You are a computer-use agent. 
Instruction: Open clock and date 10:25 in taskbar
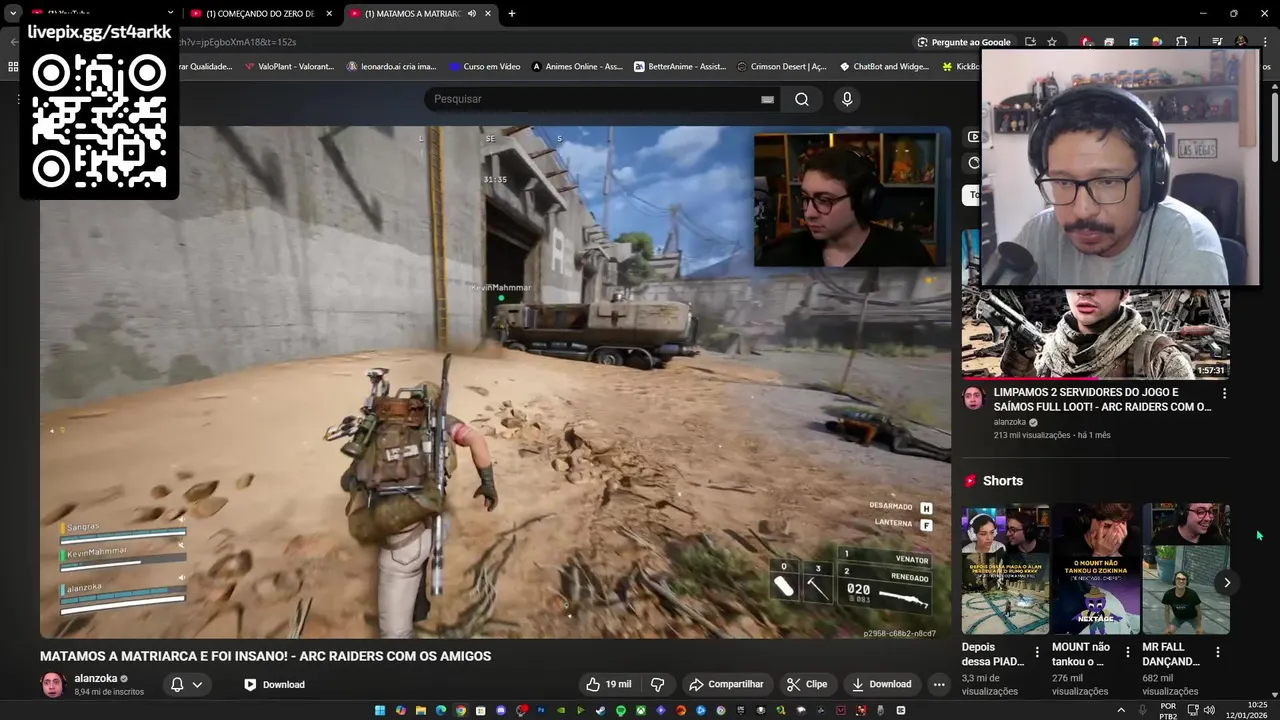(1247, 710)
